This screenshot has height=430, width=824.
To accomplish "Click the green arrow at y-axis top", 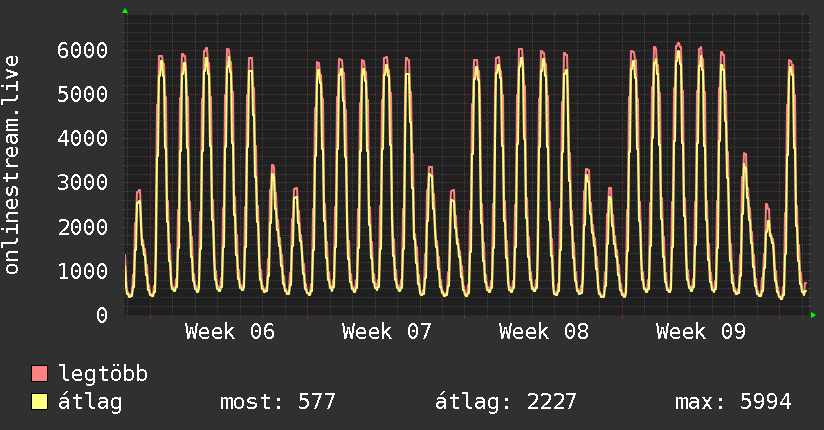I will (x=125, y=11).
